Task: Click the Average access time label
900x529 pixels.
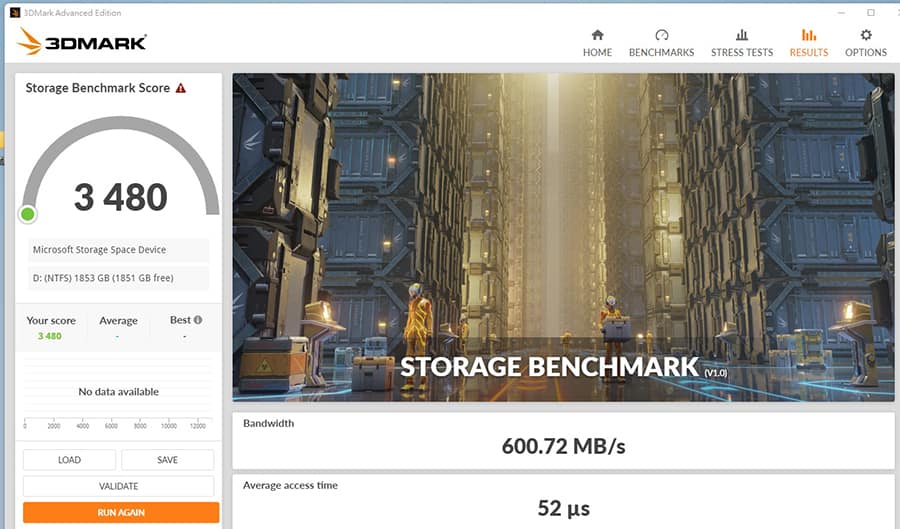Action: (x=290, y=485)
